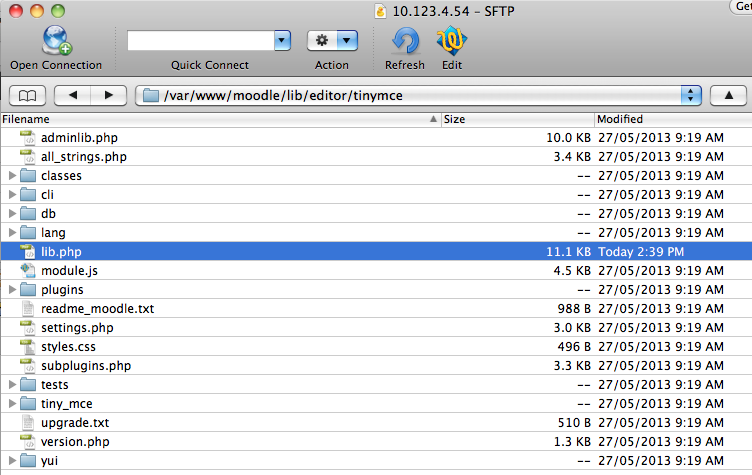Viewport: 752px width, 475px height.
Task: Sort by the Size column header
Action: 515,119
